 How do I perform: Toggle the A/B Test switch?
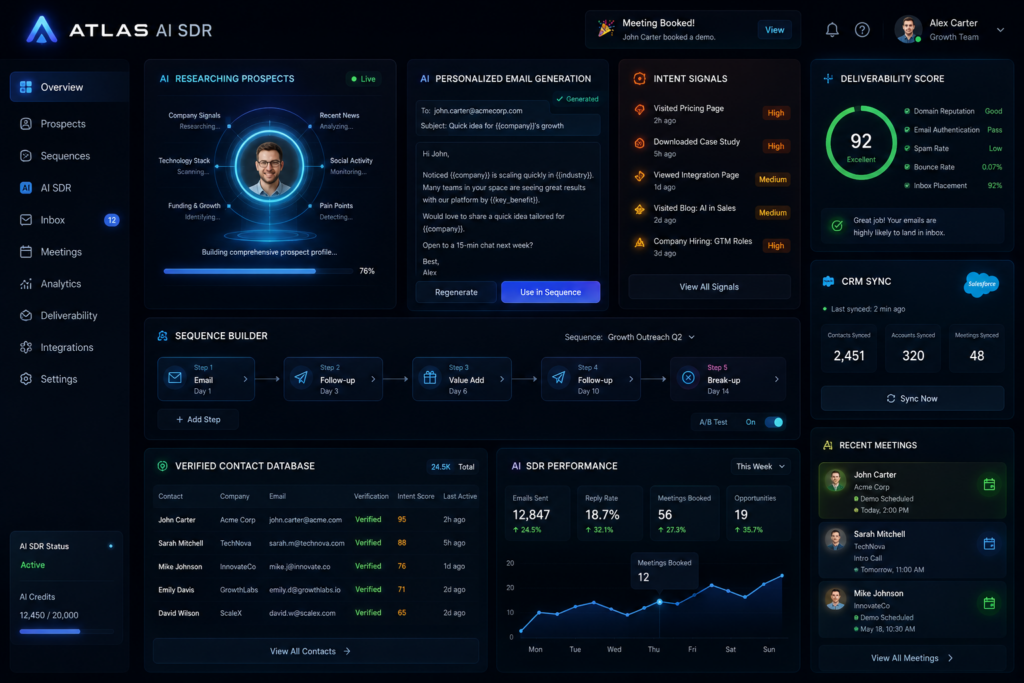pyautogui.click(x=774, y=422)
